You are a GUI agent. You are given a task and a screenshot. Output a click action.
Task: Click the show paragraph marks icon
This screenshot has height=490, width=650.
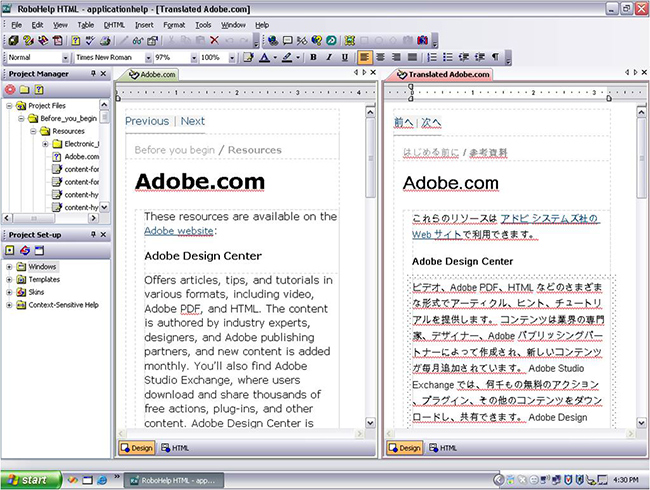495,57
